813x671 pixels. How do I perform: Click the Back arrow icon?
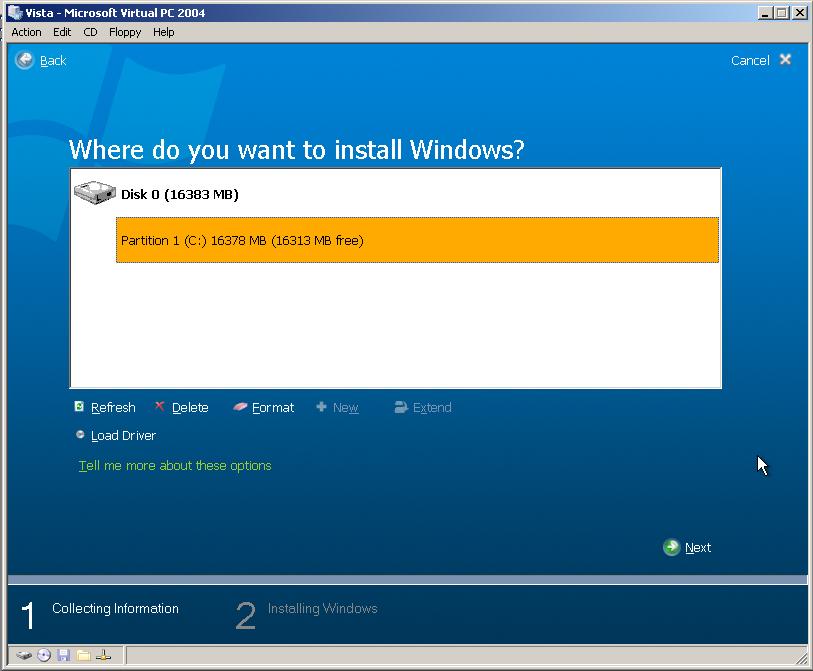pyautogui.click(x=24, y=60)
